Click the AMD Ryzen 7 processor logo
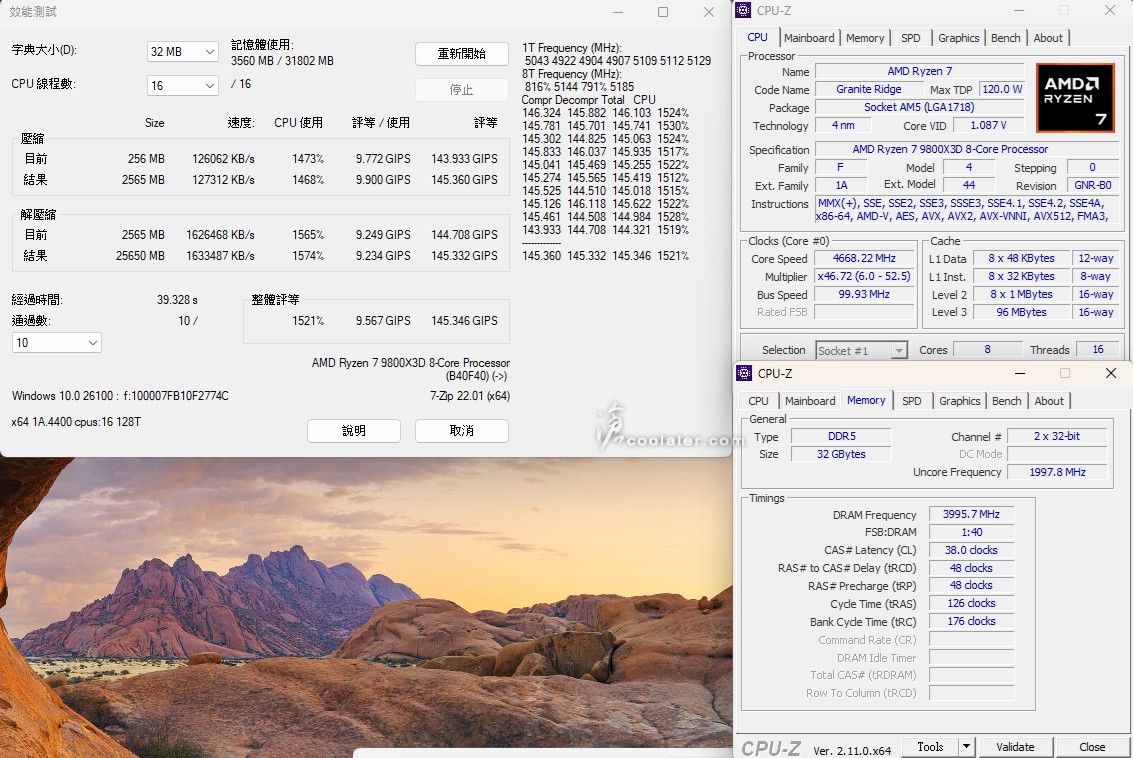 [1075, 98]
